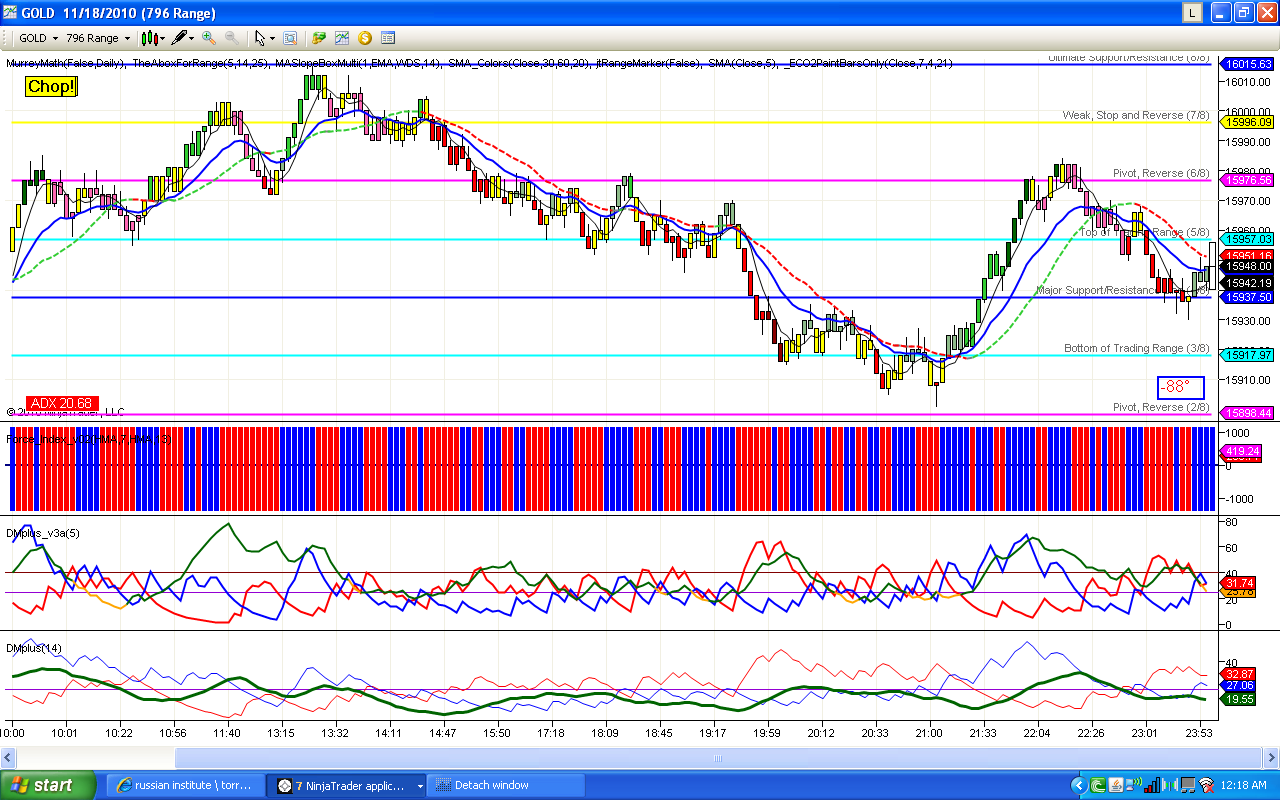Viewport: 1280px width, 800px height.
Task: Click the 15996.09 yellow price marker
Action: pos(1246,122)
